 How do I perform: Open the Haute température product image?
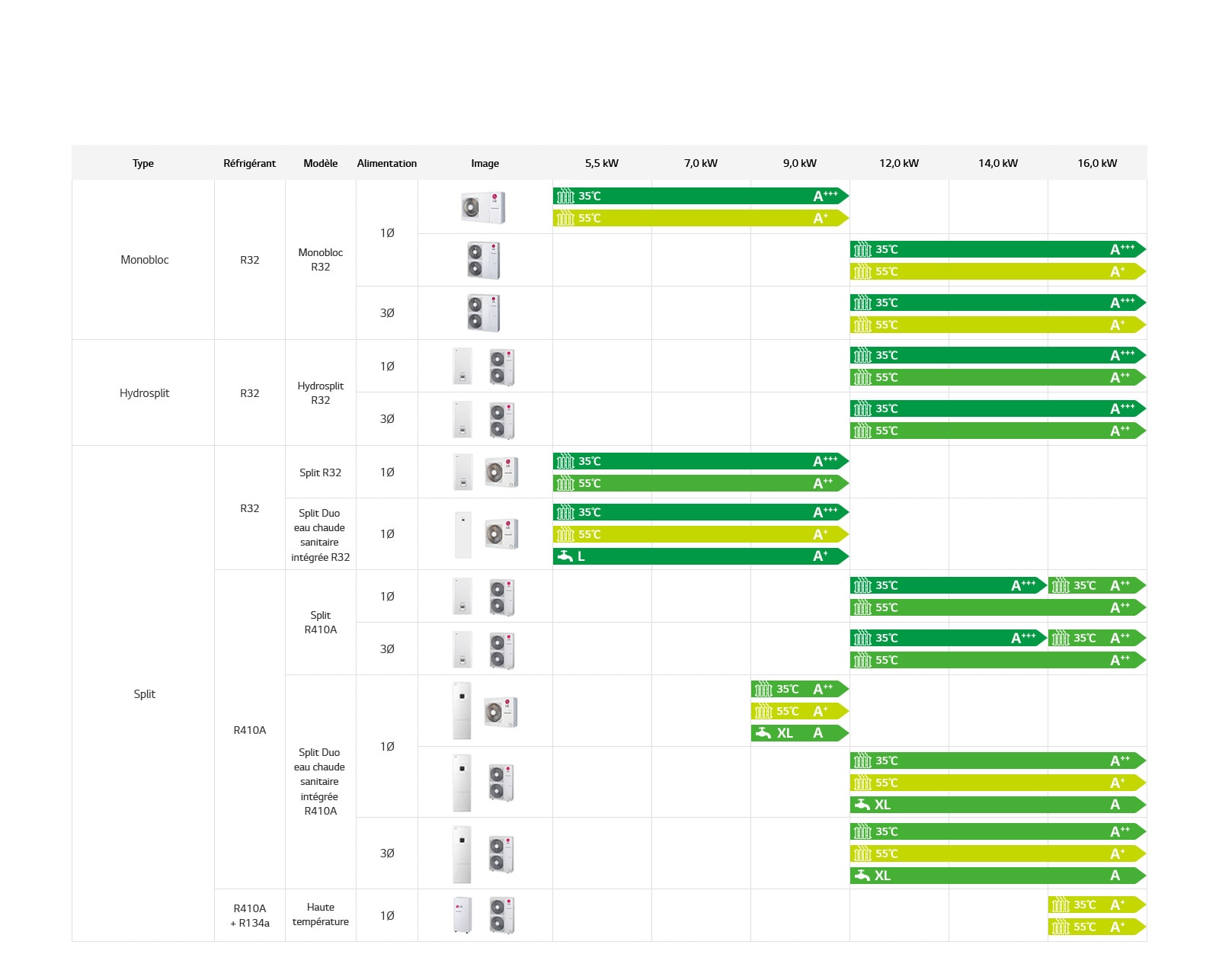485,915
